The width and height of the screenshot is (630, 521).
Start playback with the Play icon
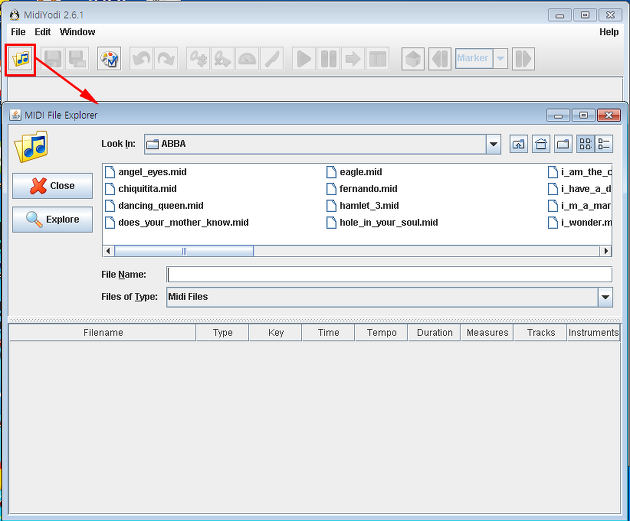pyautogui.click(x=304, y=59)
